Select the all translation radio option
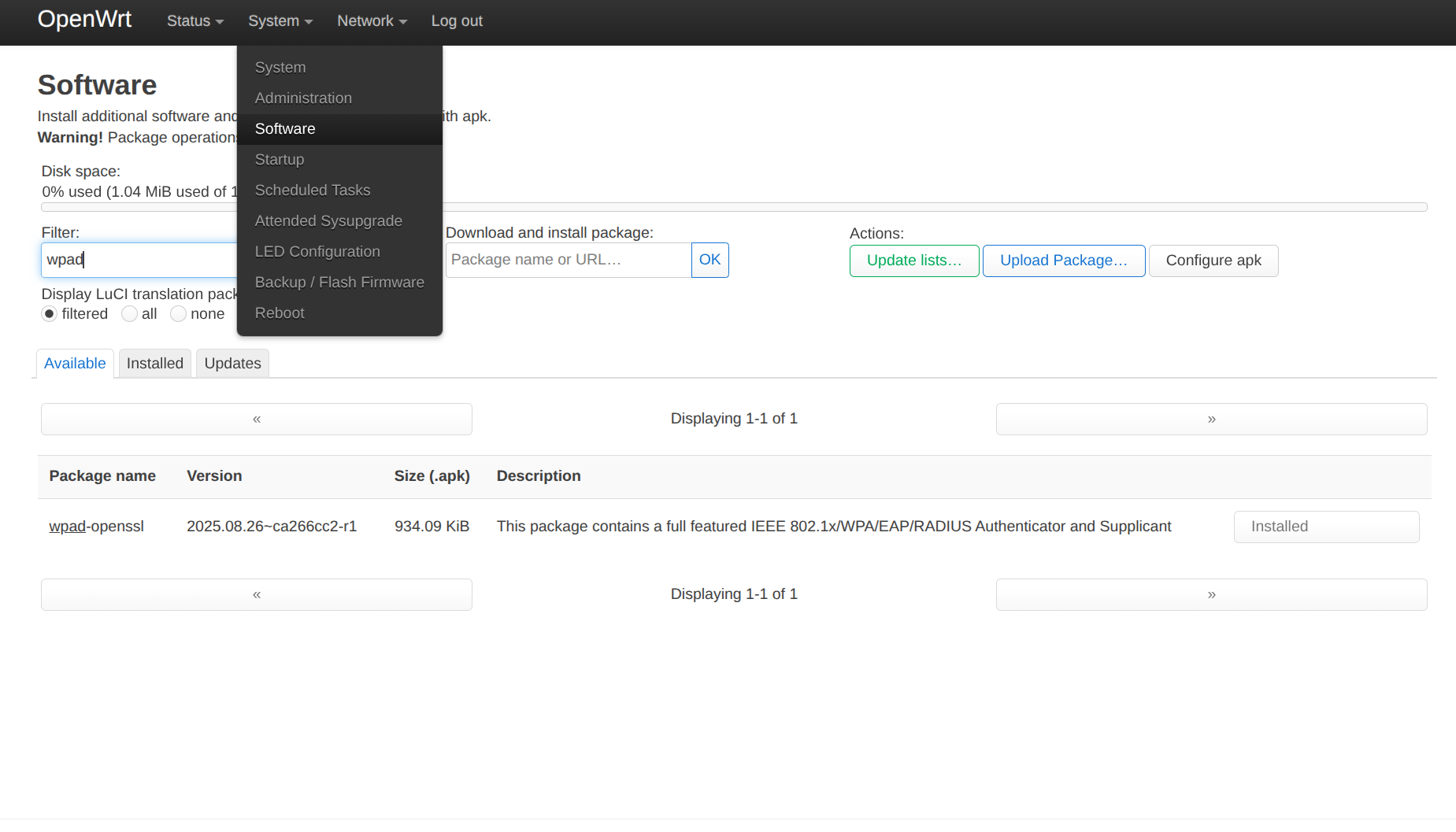This screenshot has height=832, width=1456. [130, 314]
